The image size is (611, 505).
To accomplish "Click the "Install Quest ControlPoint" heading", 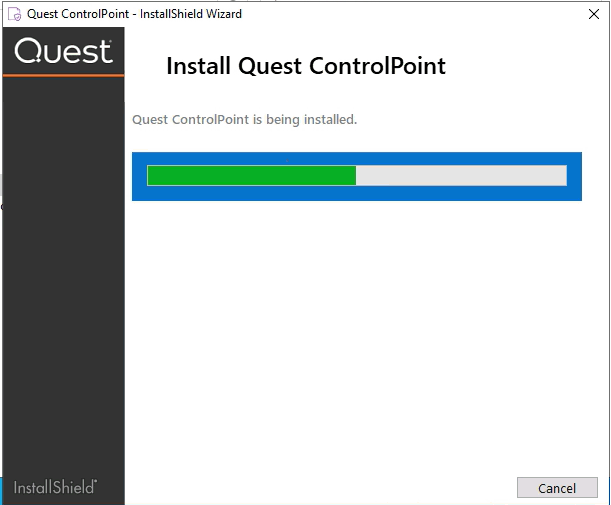I will pos(305,67).
